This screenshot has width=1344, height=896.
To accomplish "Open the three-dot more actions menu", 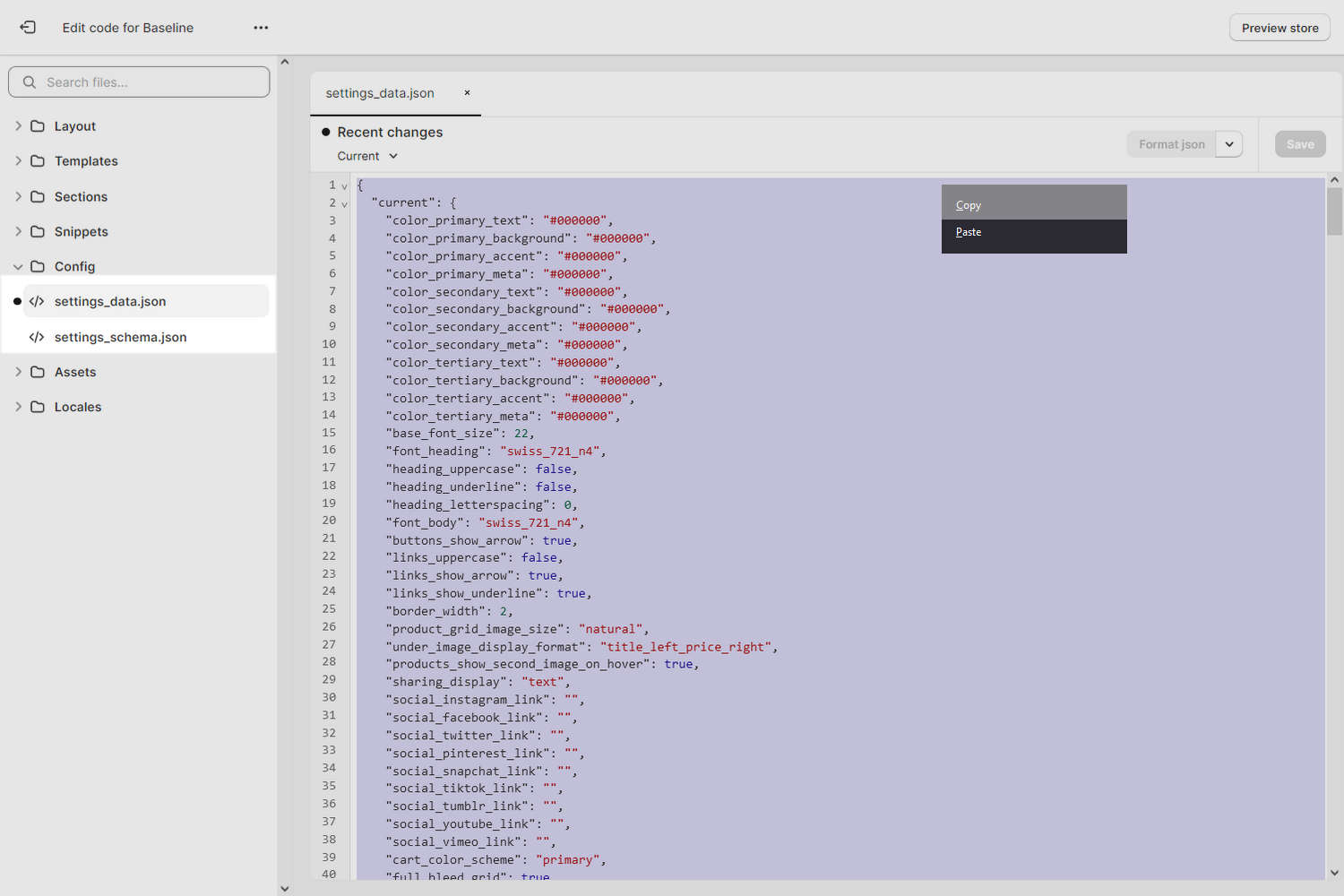I will [261, 28].
